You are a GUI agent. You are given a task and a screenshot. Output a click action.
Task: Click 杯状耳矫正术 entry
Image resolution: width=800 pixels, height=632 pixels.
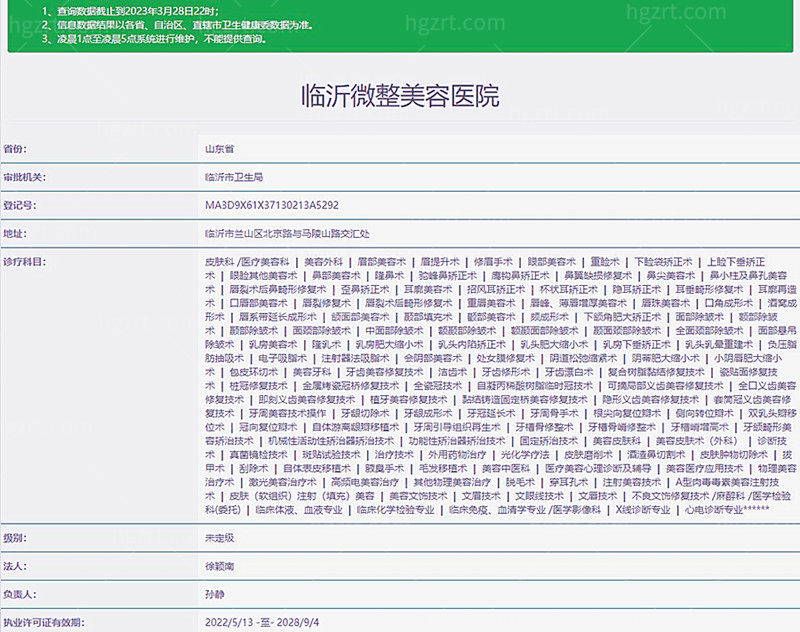(569, 289)
